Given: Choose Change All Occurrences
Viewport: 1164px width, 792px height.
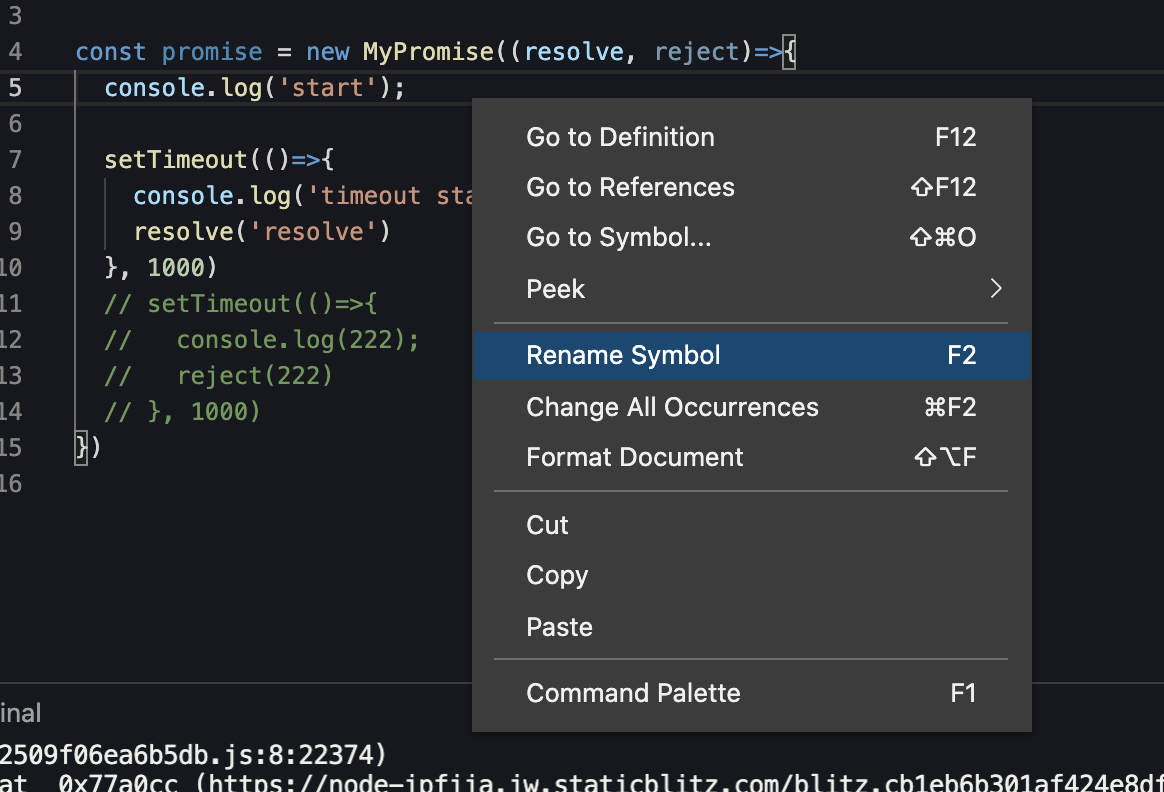Looking at the screenshot, I should click(x=751, y=408).
